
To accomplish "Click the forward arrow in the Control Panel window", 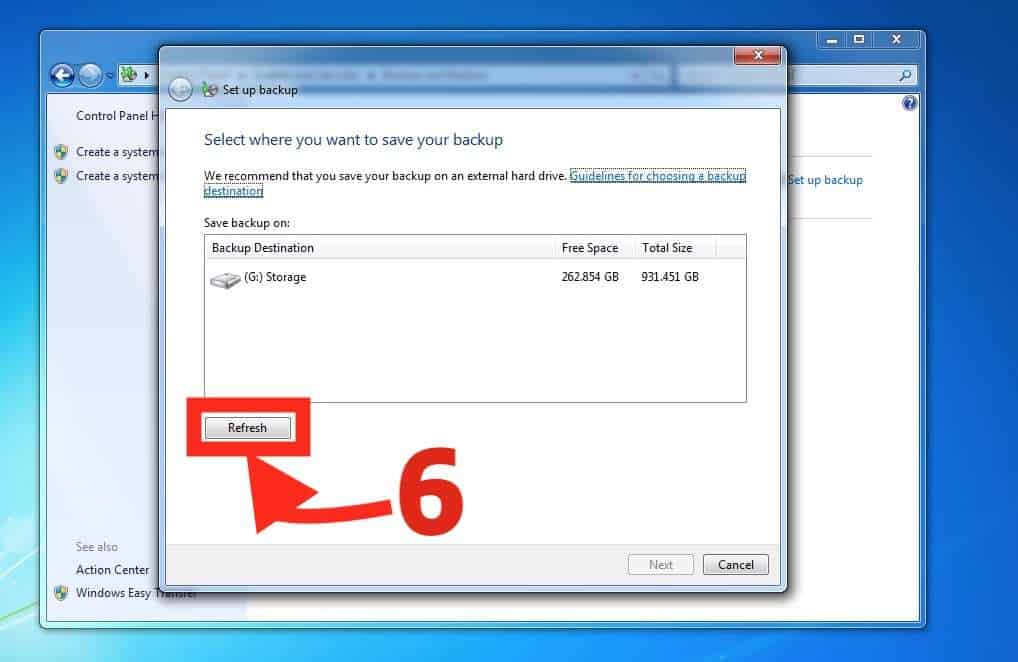I will [x=90, y=75].
